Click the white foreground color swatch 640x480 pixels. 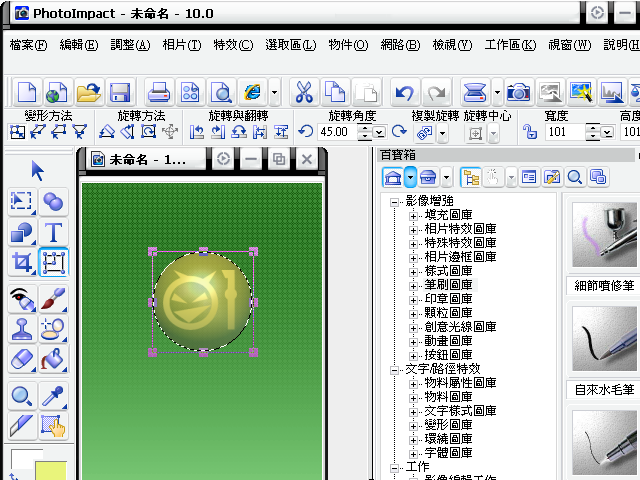[x=23, y=458]
